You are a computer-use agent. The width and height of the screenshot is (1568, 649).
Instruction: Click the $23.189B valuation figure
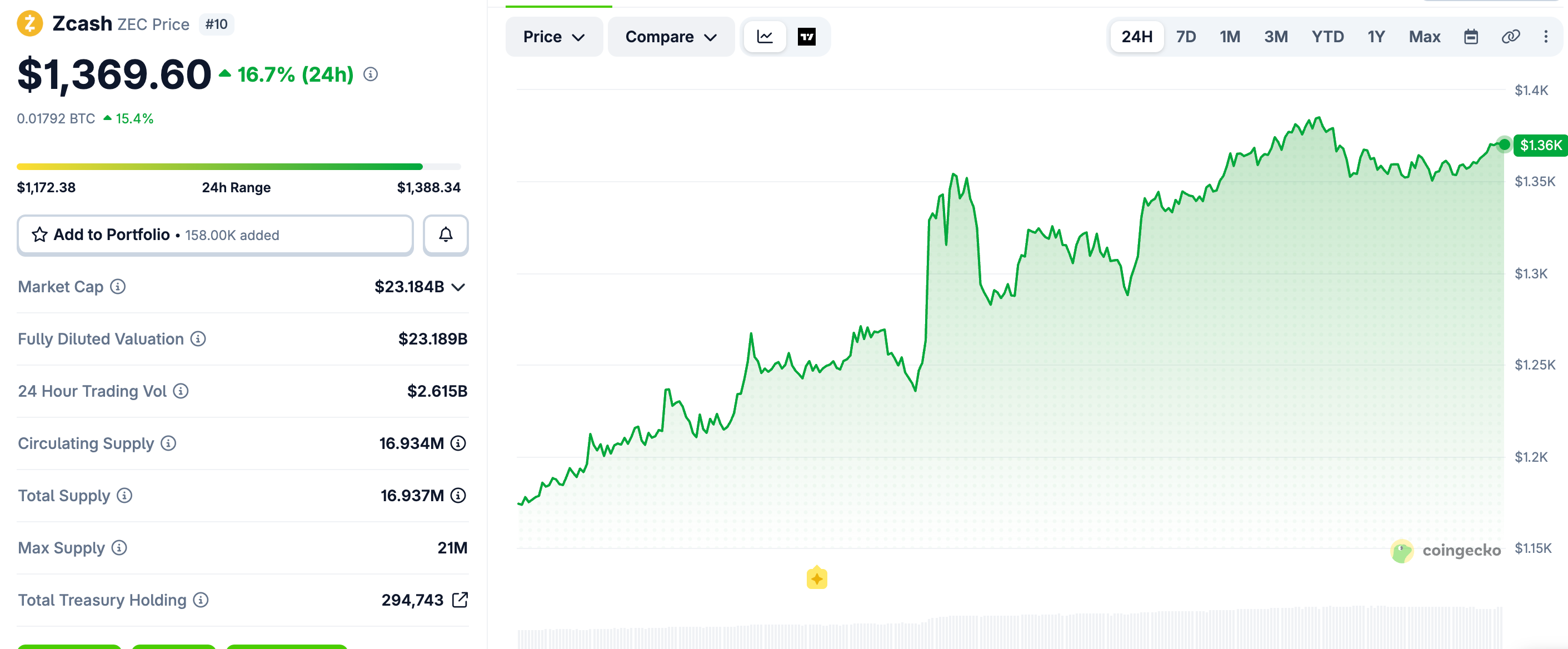(433, 339)
